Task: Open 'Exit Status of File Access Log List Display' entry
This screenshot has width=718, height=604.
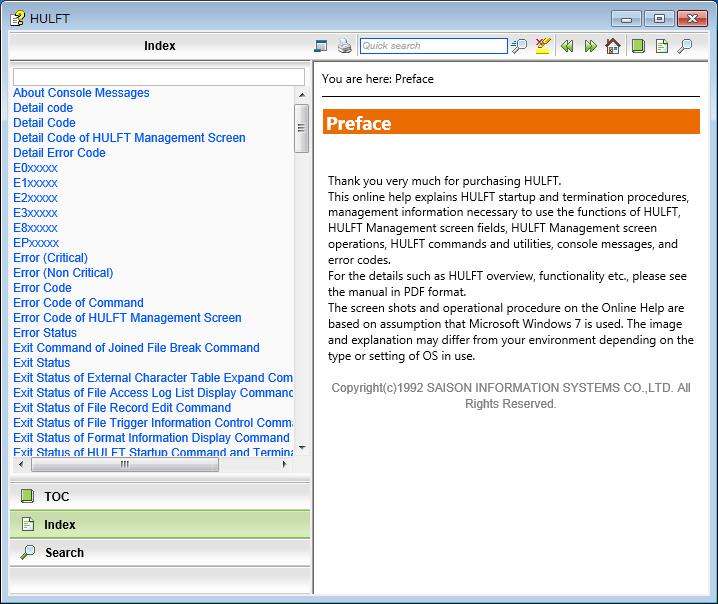Action: pyautogui.click(x=153, y=393)
